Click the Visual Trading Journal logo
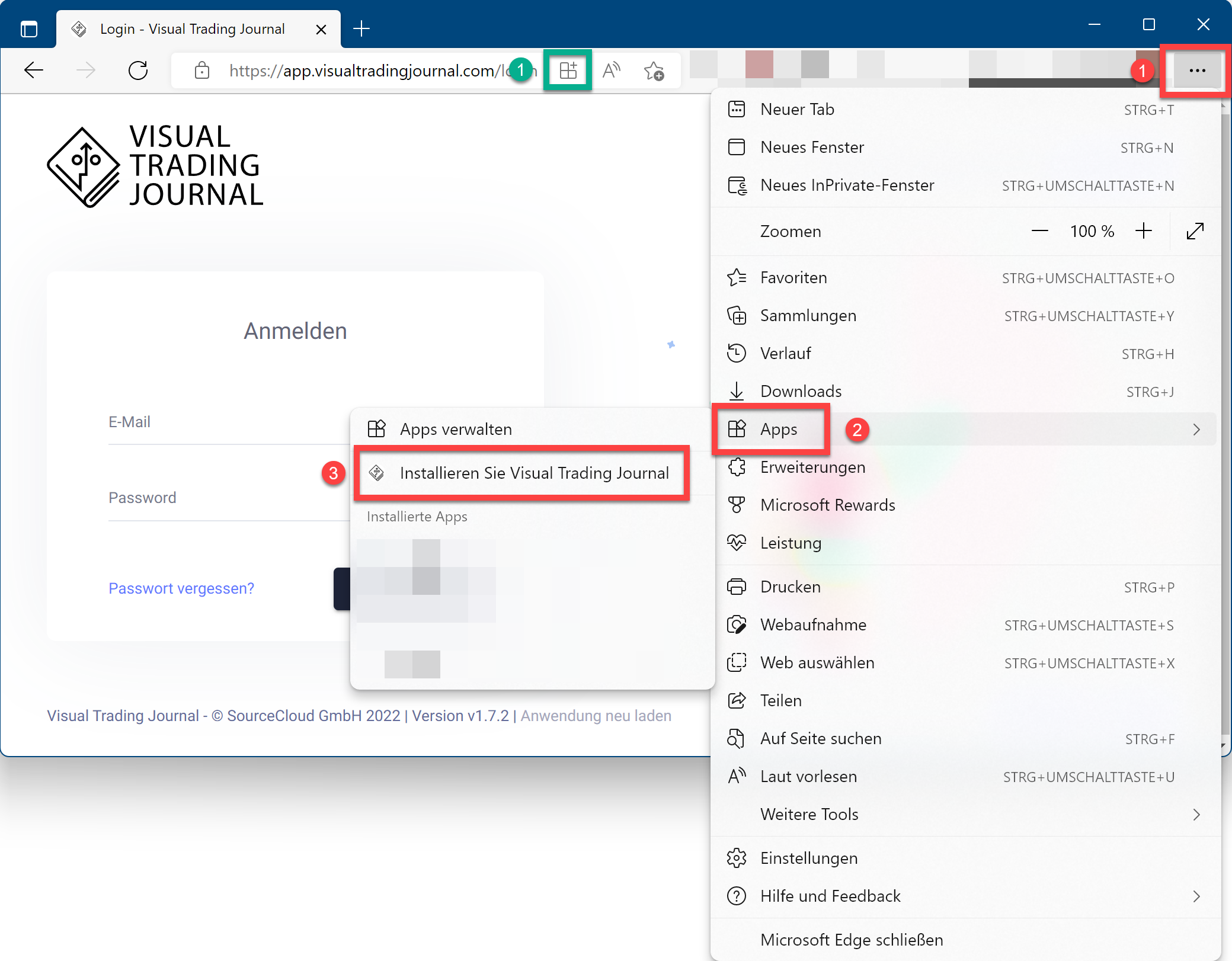Viewport: 1232px width, 961px height. (155, 166)
